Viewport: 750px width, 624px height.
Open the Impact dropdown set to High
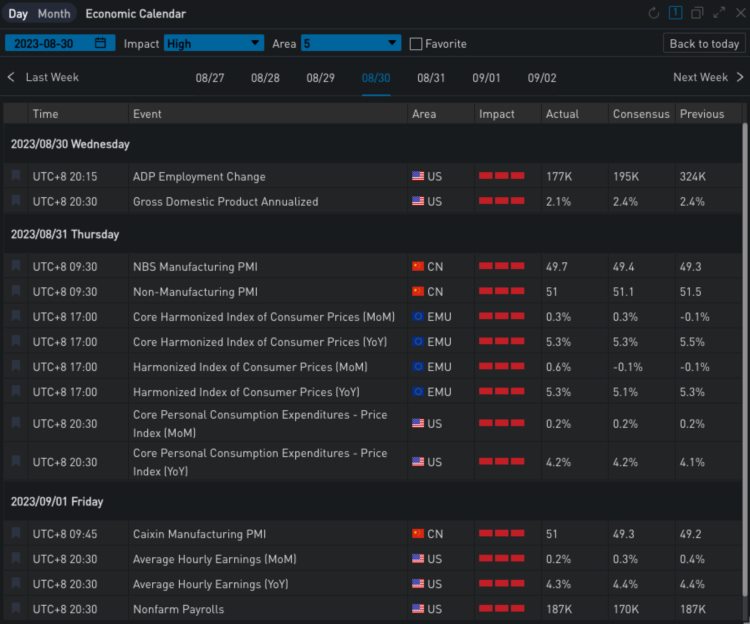213,43
